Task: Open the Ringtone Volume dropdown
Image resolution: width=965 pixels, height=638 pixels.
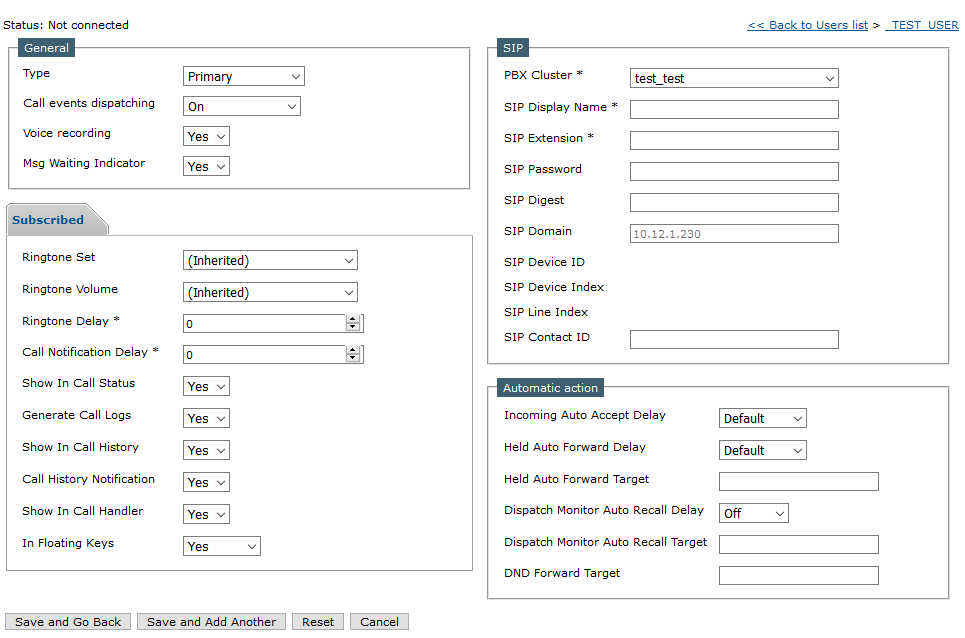Action: (270, 292)
